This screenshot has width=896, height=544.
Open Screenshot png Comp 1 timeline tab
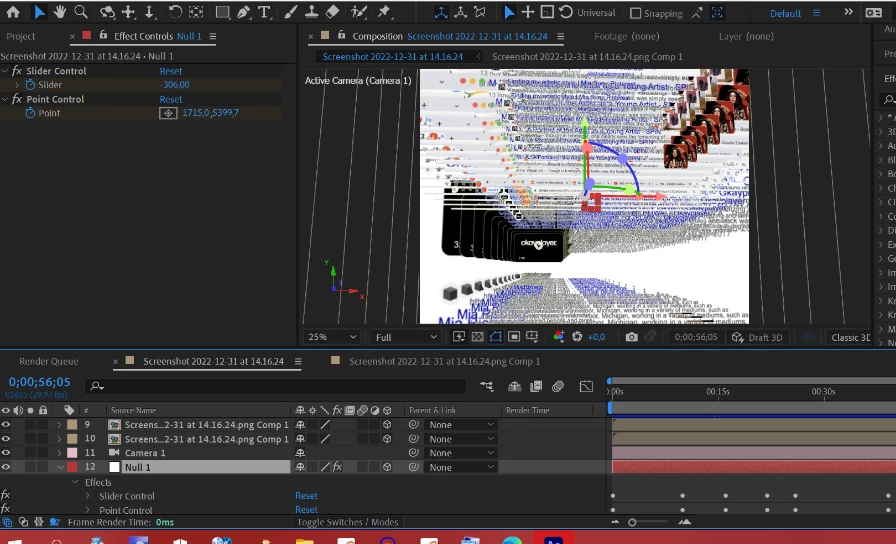(444, 361)
